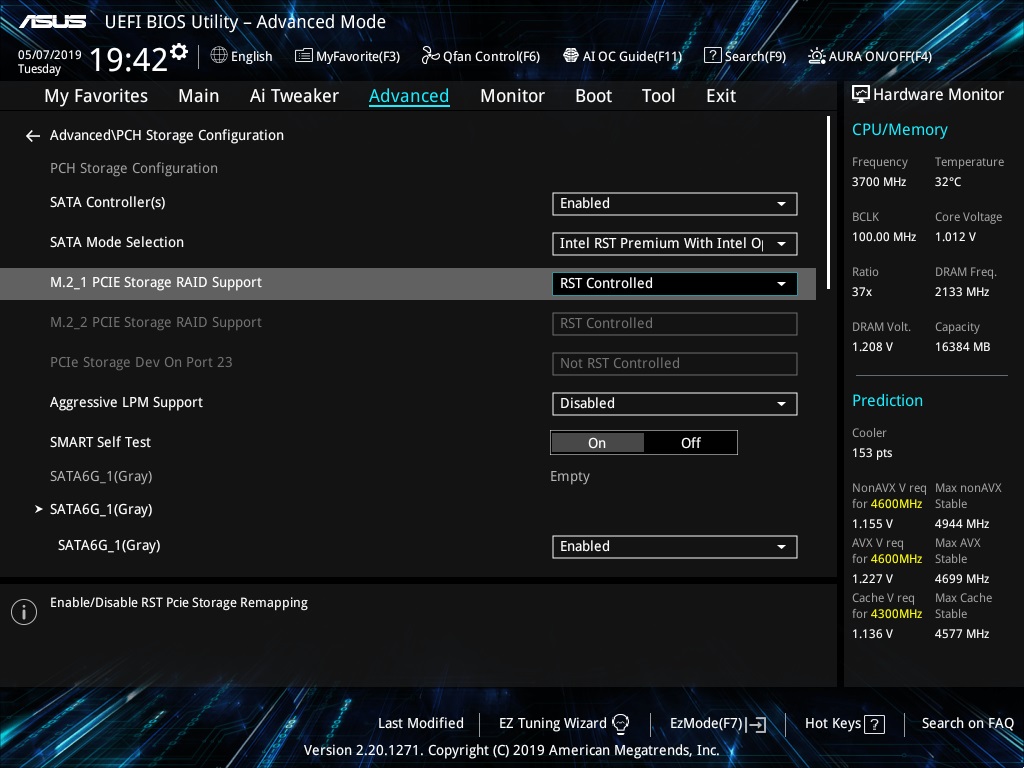Expand the SATA6G_1(Gray) submenu arrow

pos(39,509)
